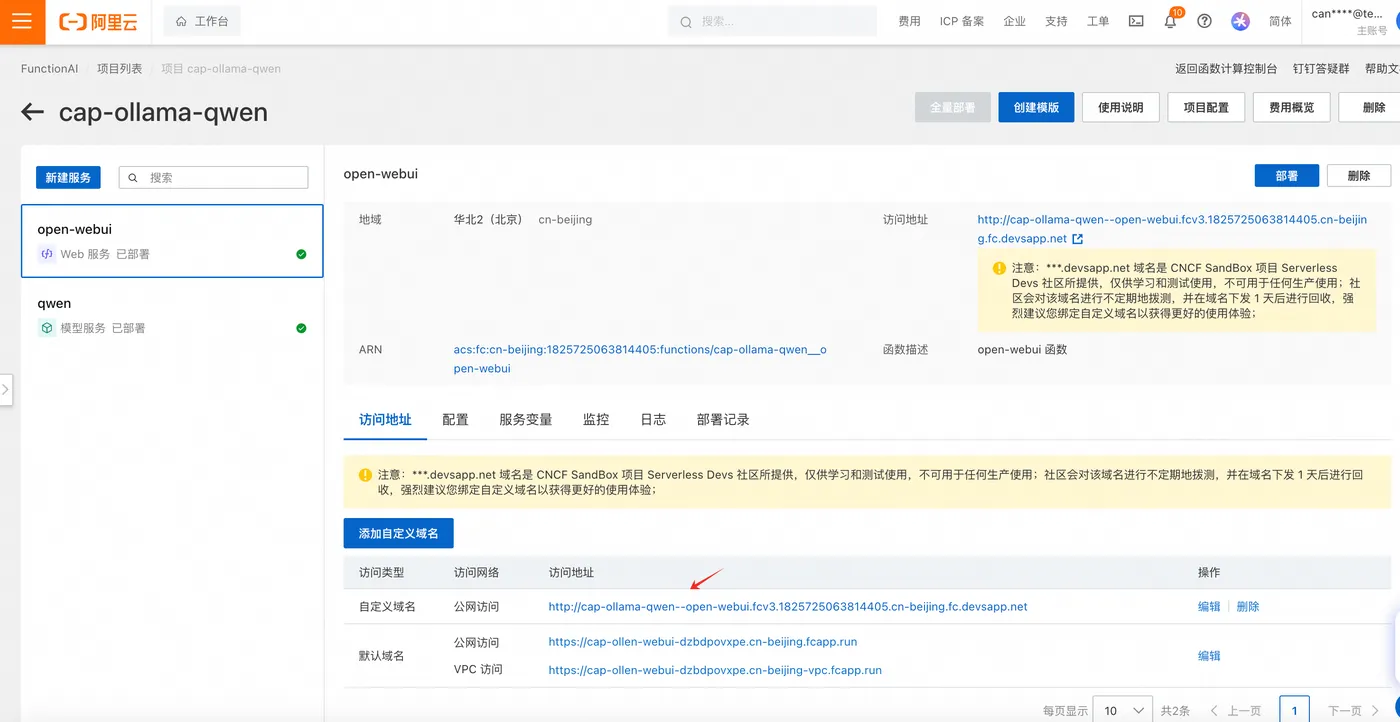Open the AI assistant icon in header
Image resolution: width=1400 pixels, height=722 pixels.
pos(1240,21)
